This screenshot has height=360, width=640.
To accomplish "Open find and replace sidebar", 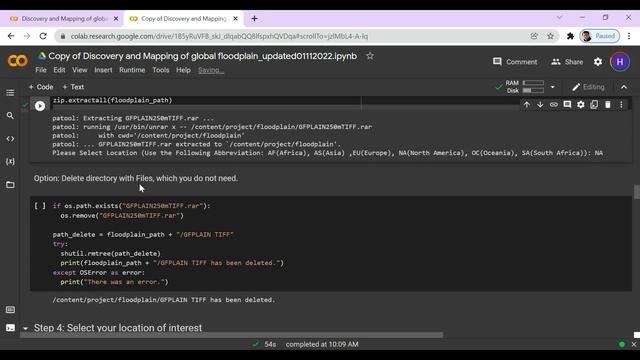I will [10, 116].
